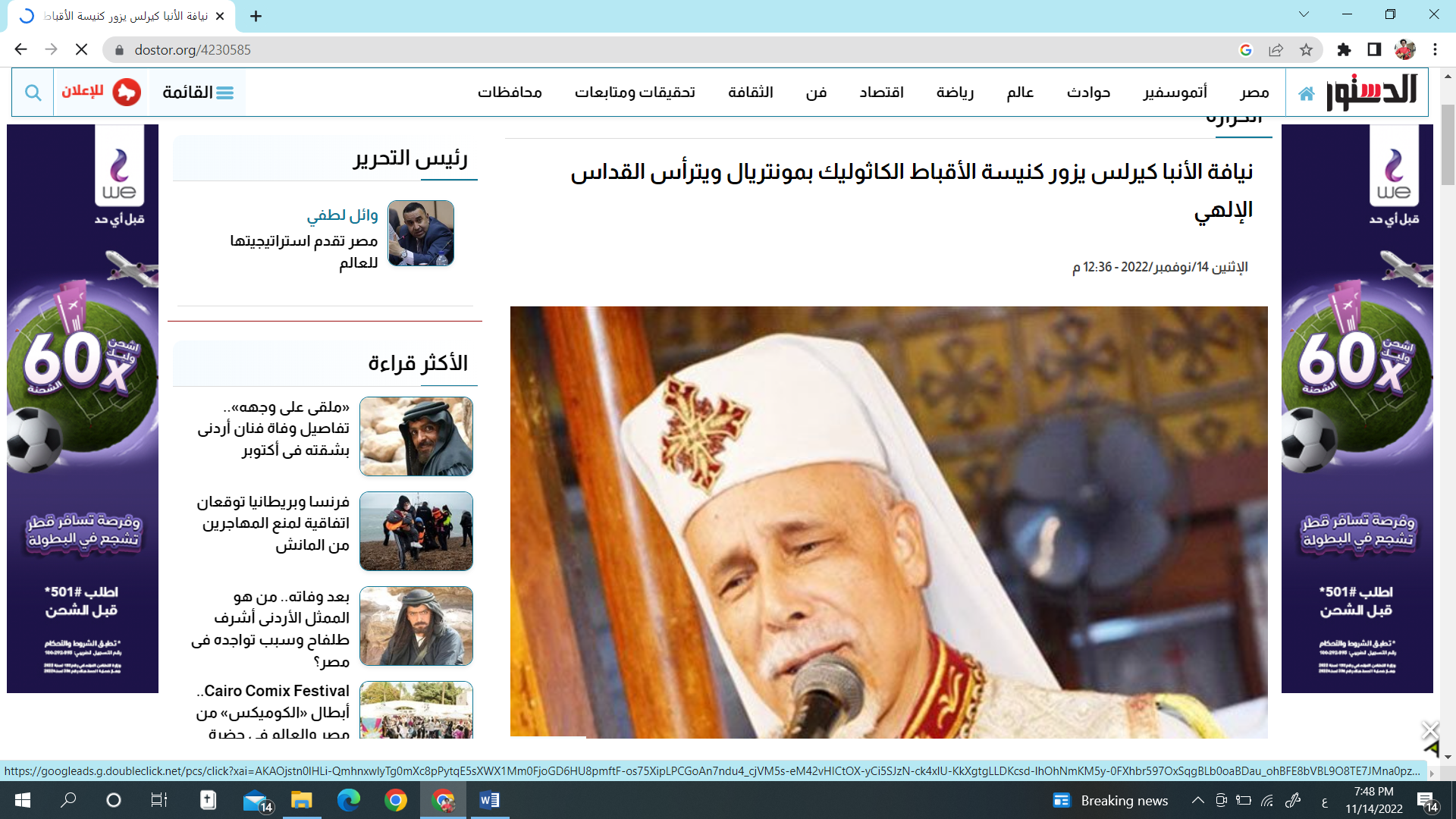Click the share page icon
This screenshot has height=819, width=1456.
1276,50
